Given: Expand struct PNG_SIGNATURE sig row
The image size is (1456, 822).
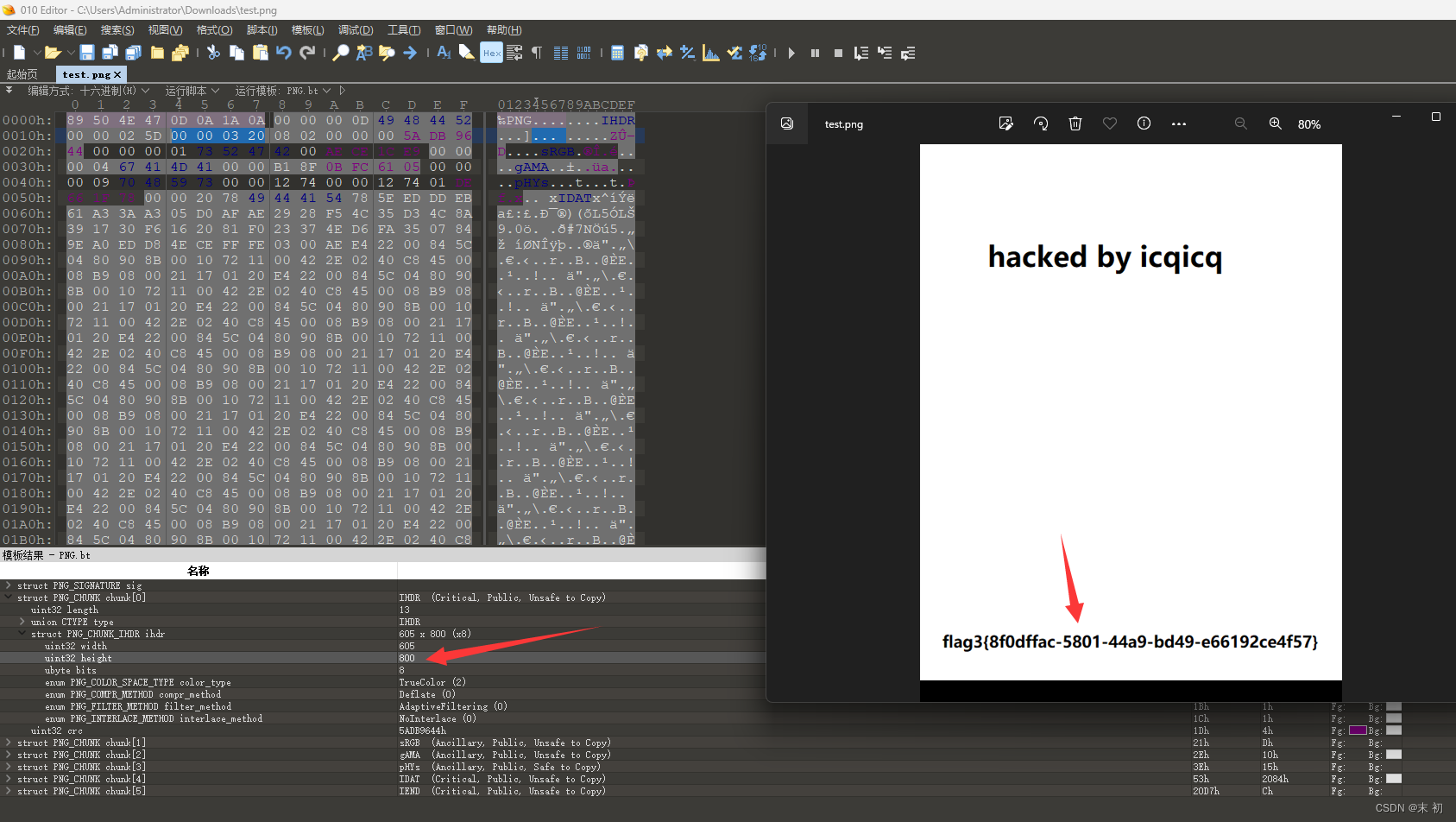Looking at the screenshot, I should coord(9,585).
